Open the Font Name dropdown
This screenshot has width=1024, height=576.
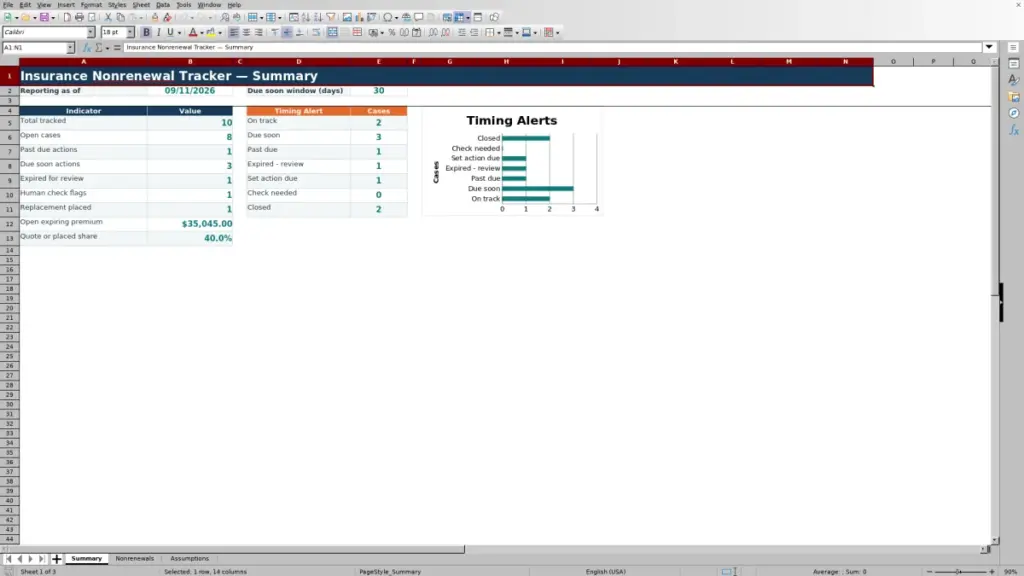tap(91, 32)
